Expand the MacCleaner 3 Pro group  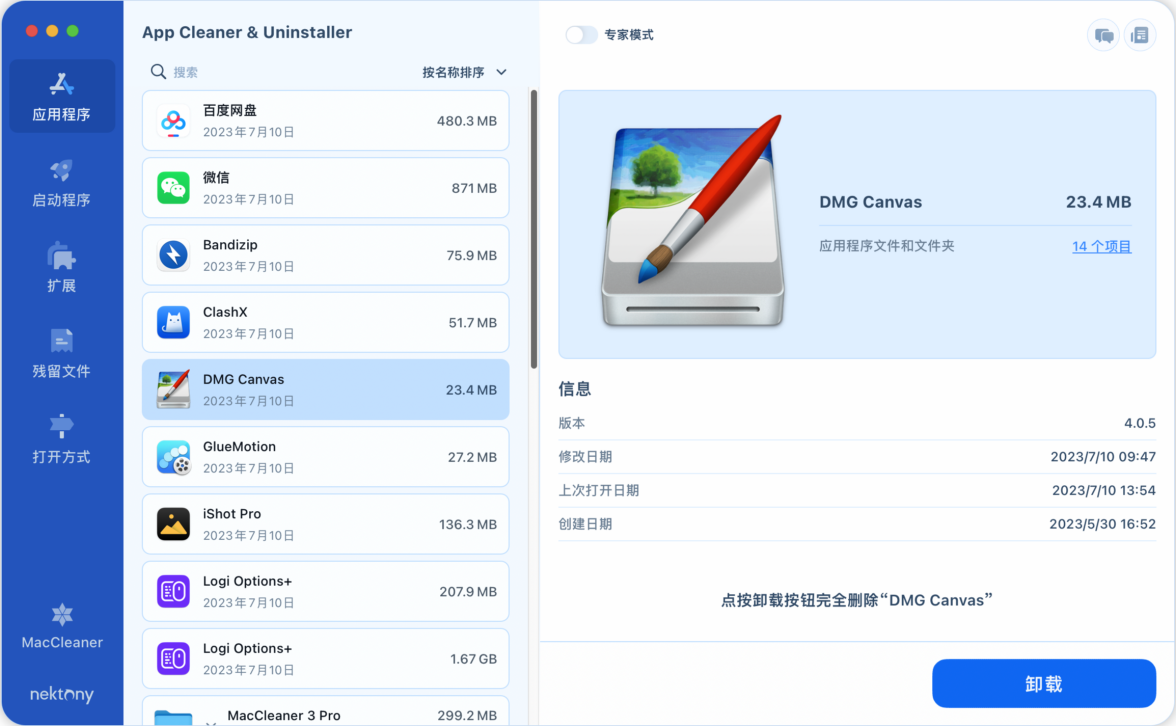coord(212,722)
